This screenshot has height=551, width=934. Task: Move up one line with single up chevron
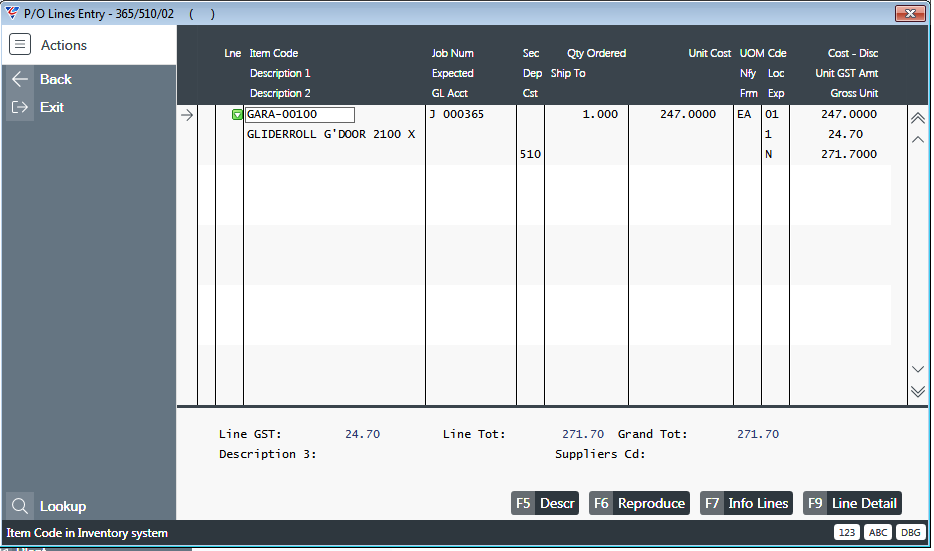point(918,139)
